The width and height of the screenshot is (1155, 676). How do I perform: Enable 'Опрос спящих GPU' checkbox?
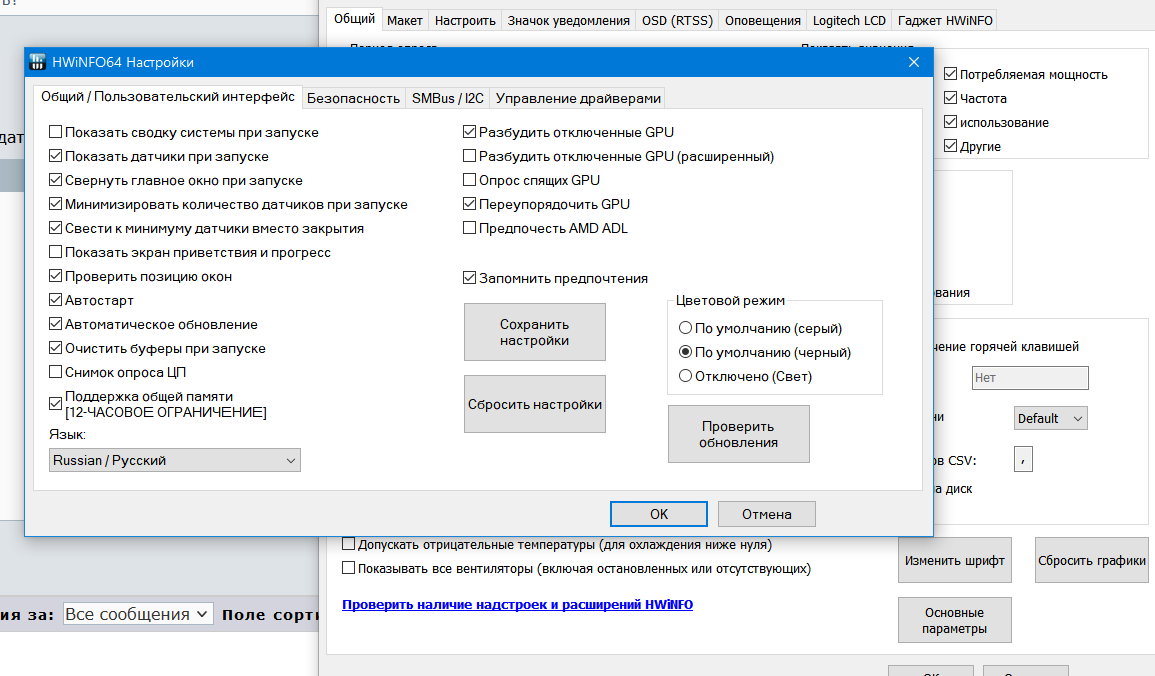coord(469,180)
